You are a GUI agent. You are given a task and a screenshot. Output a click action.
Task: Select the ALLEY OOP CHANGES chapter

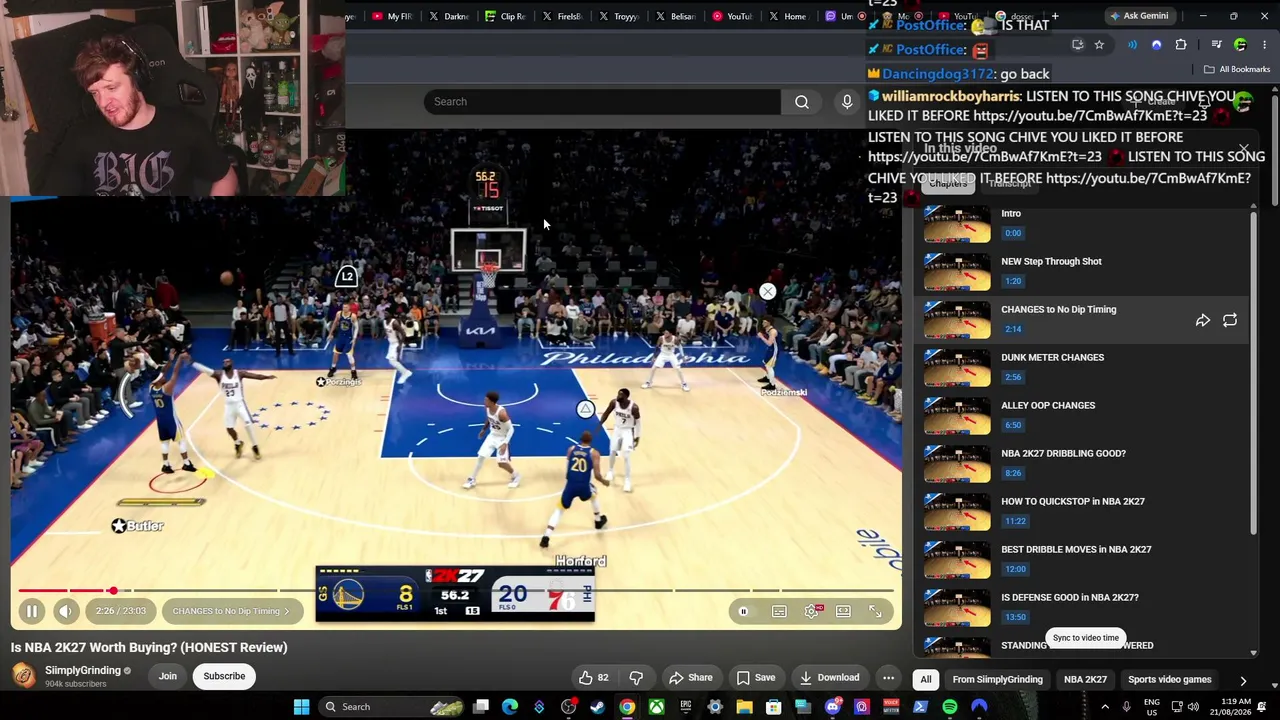click(1084, 415)
